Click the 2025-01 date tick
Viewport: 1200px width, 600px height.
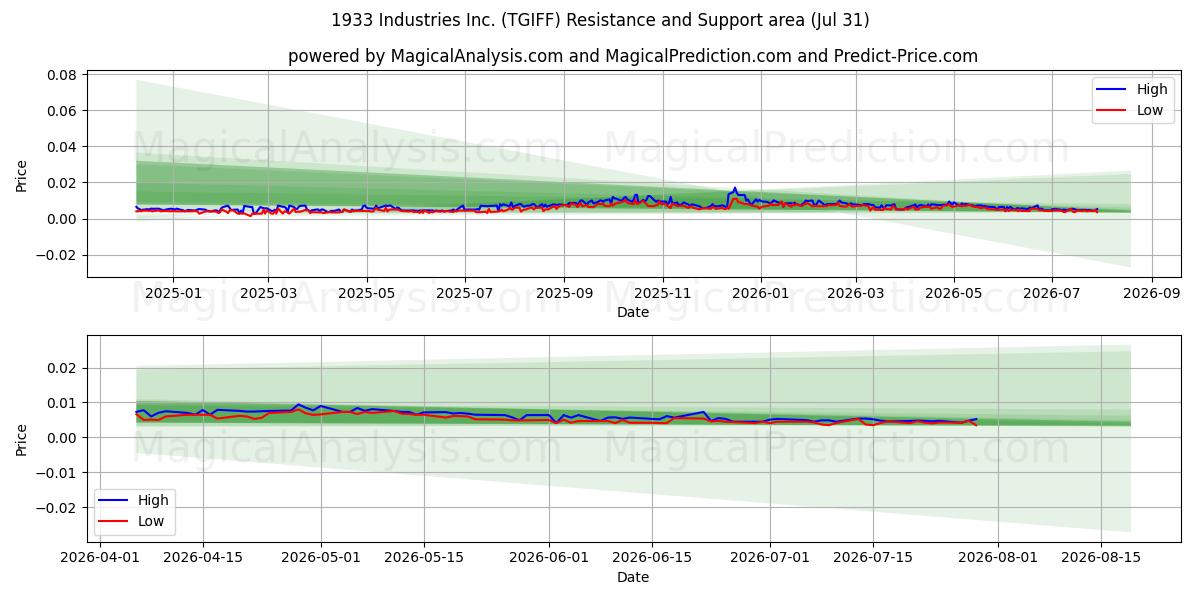[x=173, y=293]
